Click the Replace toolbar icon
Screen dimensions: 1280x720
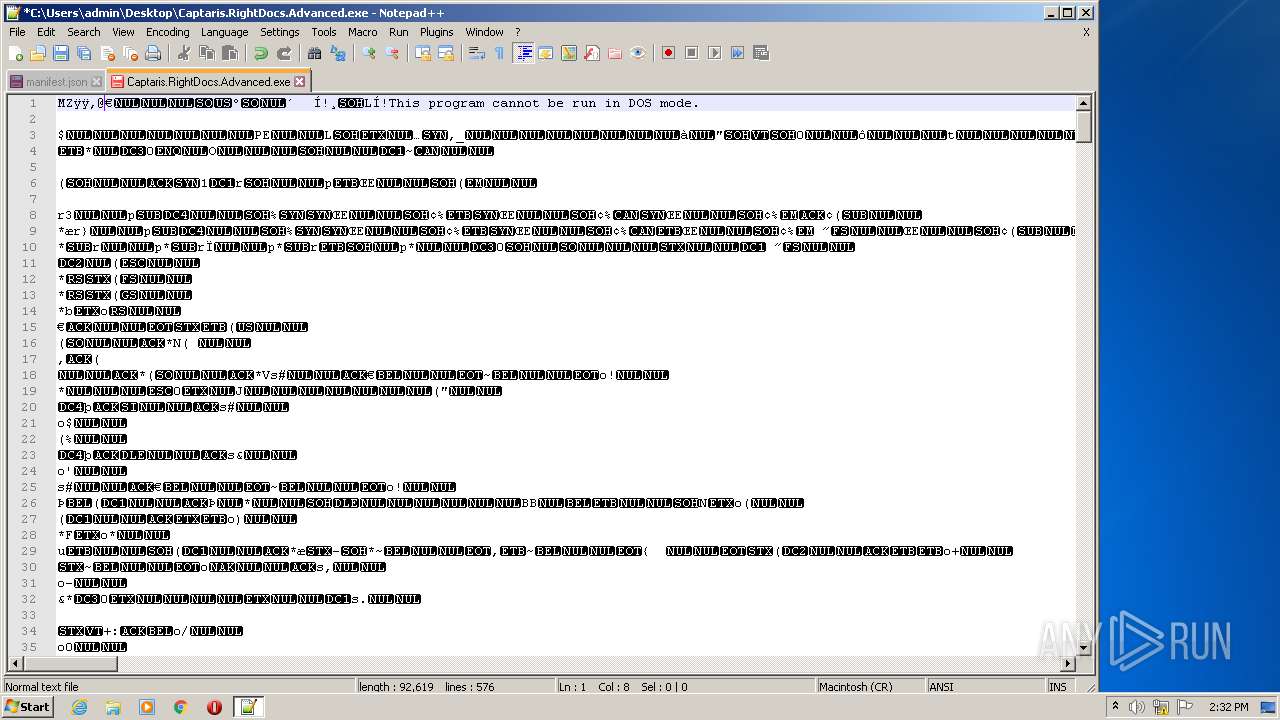[338, 53]
